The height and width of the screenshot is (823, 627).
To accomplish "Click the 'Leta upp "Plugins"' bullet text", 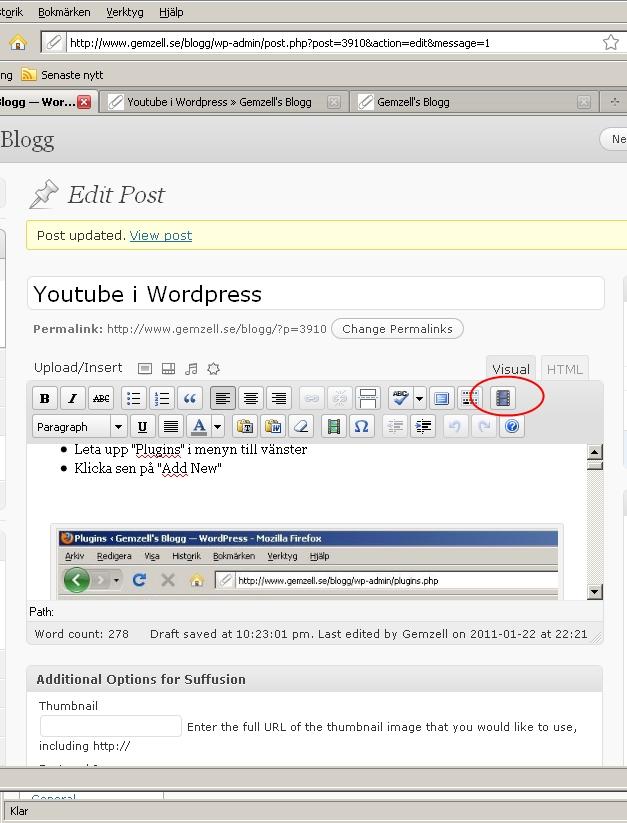I will tap(190, 449).
